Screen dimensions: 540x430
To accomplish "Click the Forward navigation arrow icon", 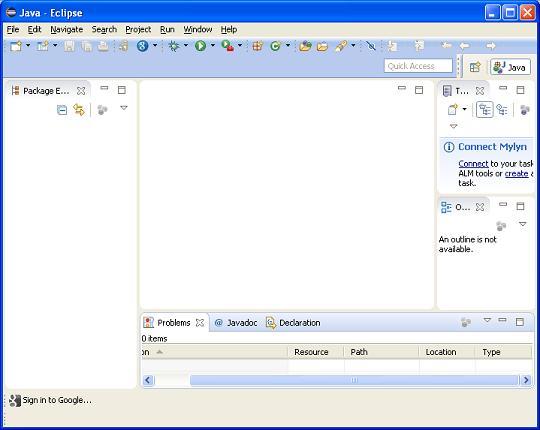I will [490, 46].
